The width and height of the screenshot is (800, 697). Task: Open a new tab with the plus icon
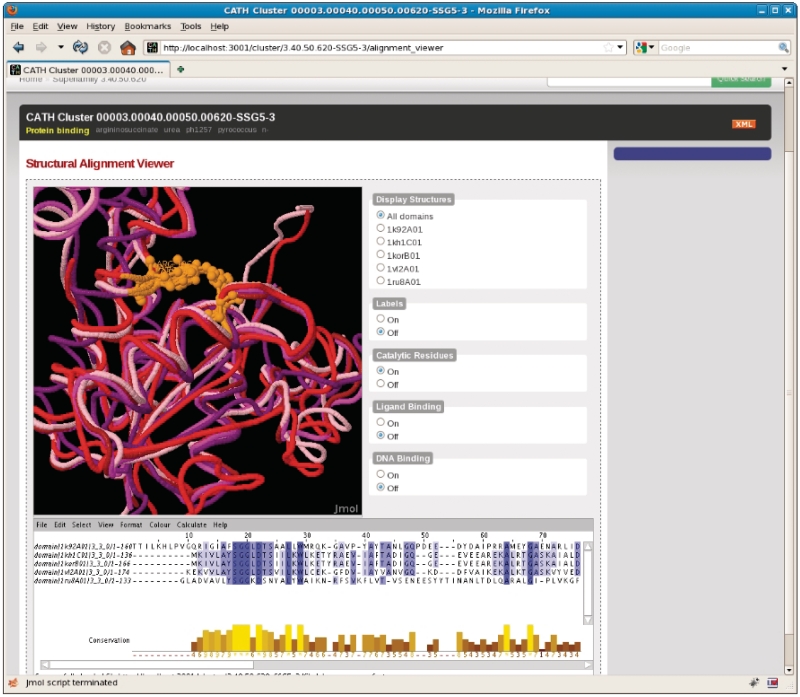(181, 69)
